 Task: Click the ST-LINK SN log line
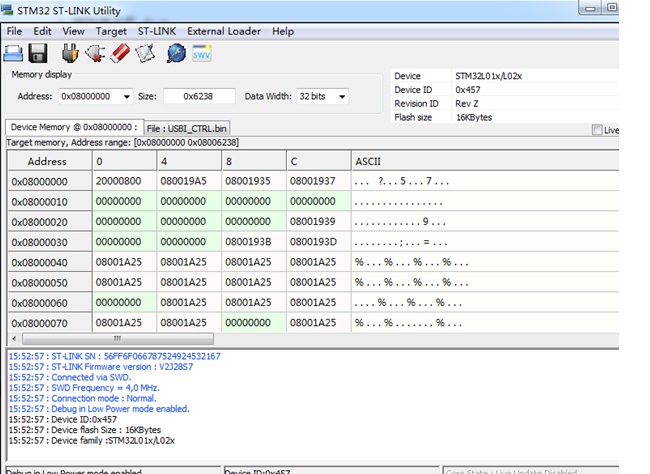click(x=115, y=356)
